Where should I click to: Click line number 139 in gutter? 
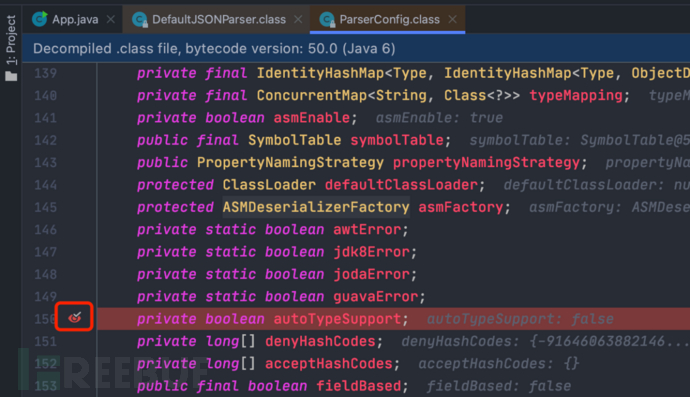45,73
